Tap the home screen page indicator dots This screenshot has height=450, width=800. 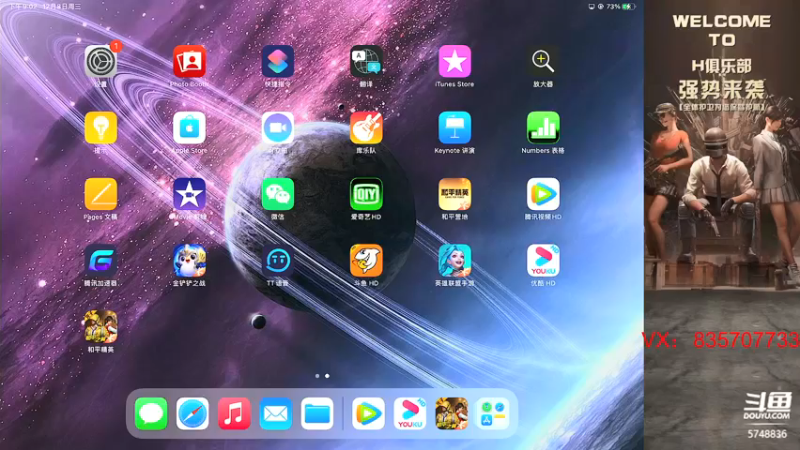point(322,376)
